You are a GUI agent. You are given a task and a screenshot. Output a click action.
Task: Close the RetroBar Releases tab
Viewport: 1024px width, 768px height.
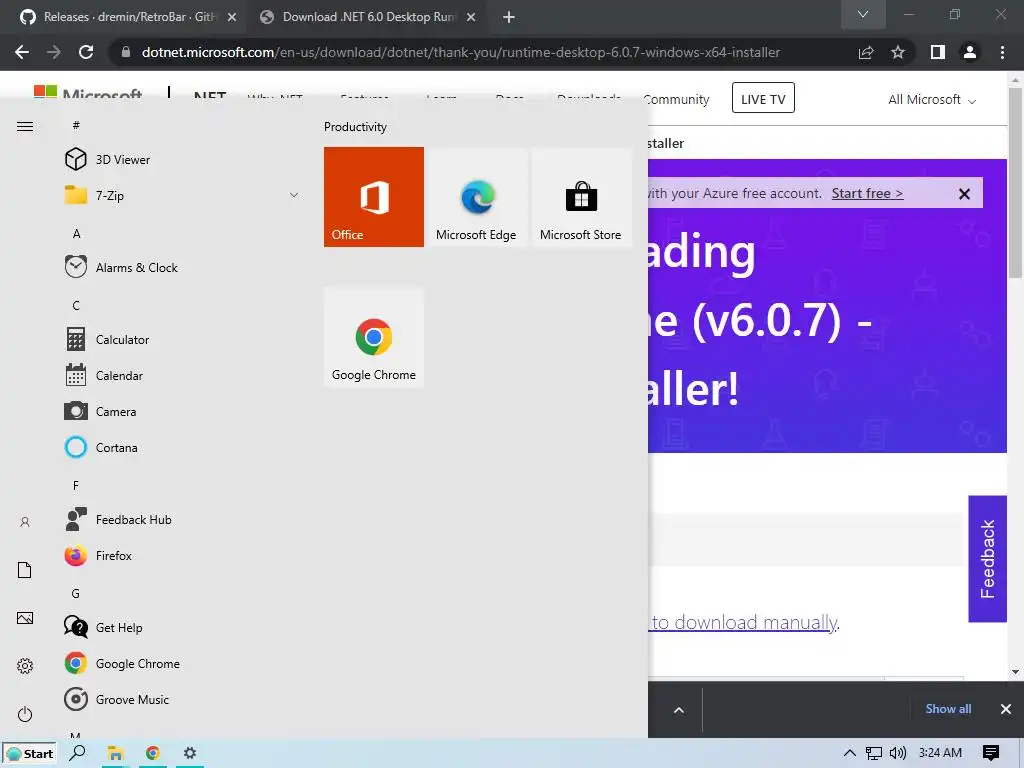point(232,17)
